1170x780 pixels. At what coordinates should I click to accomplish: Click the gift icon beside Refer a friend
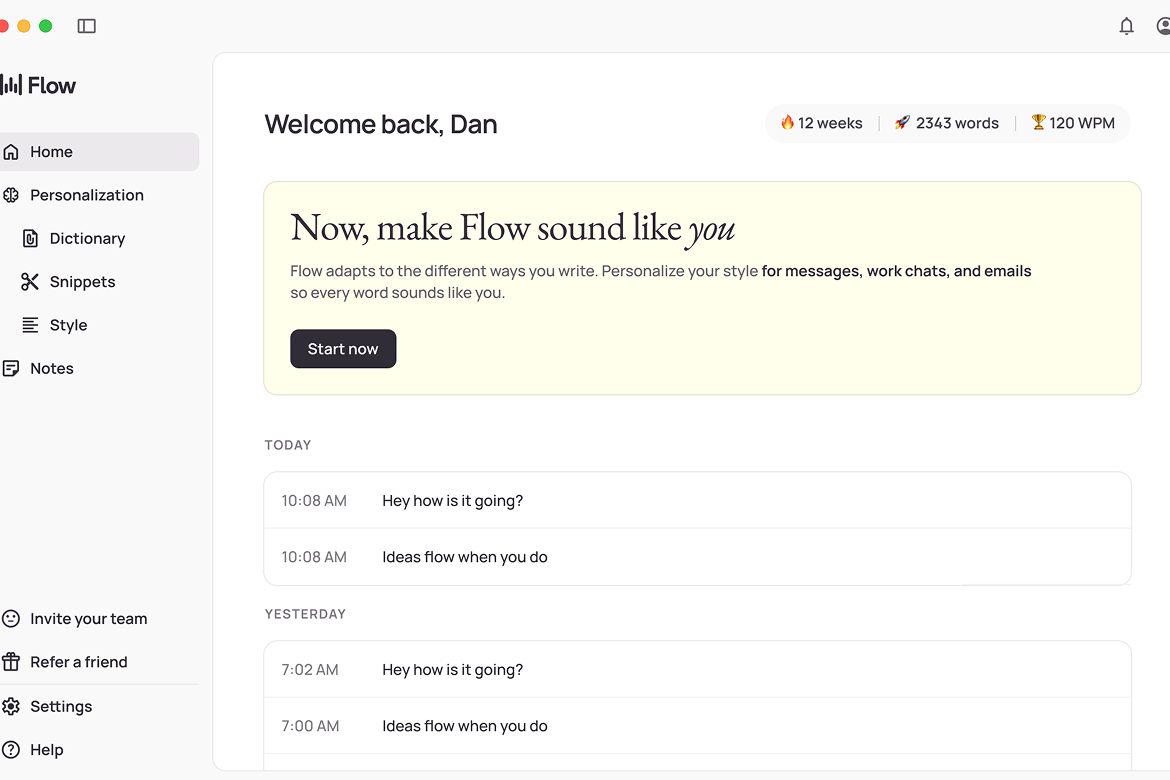tap(13, 661)
